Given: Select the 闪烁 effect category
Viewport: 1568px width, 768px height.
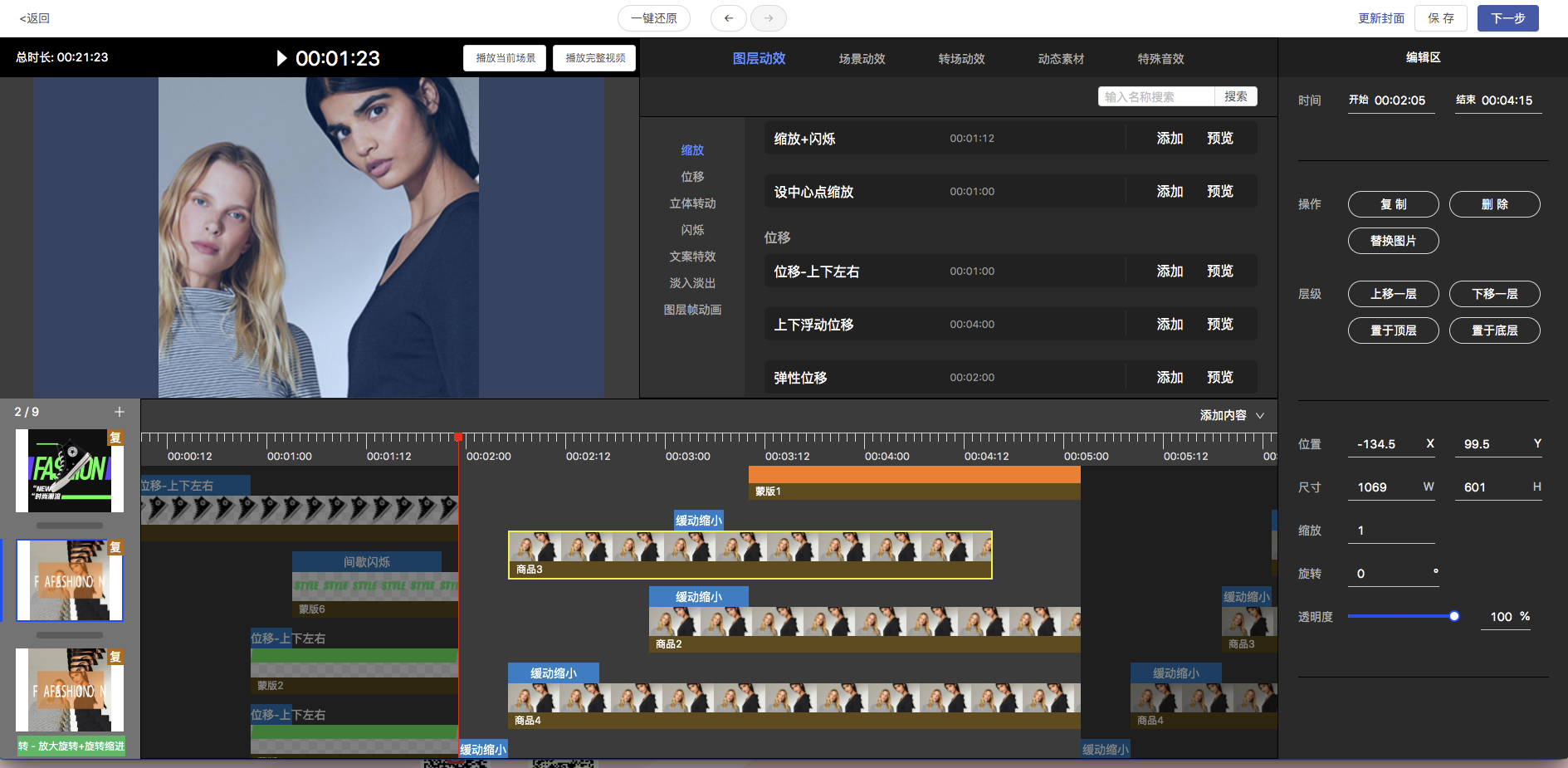Looking at the screenshot, I should (x=692, y=230).
